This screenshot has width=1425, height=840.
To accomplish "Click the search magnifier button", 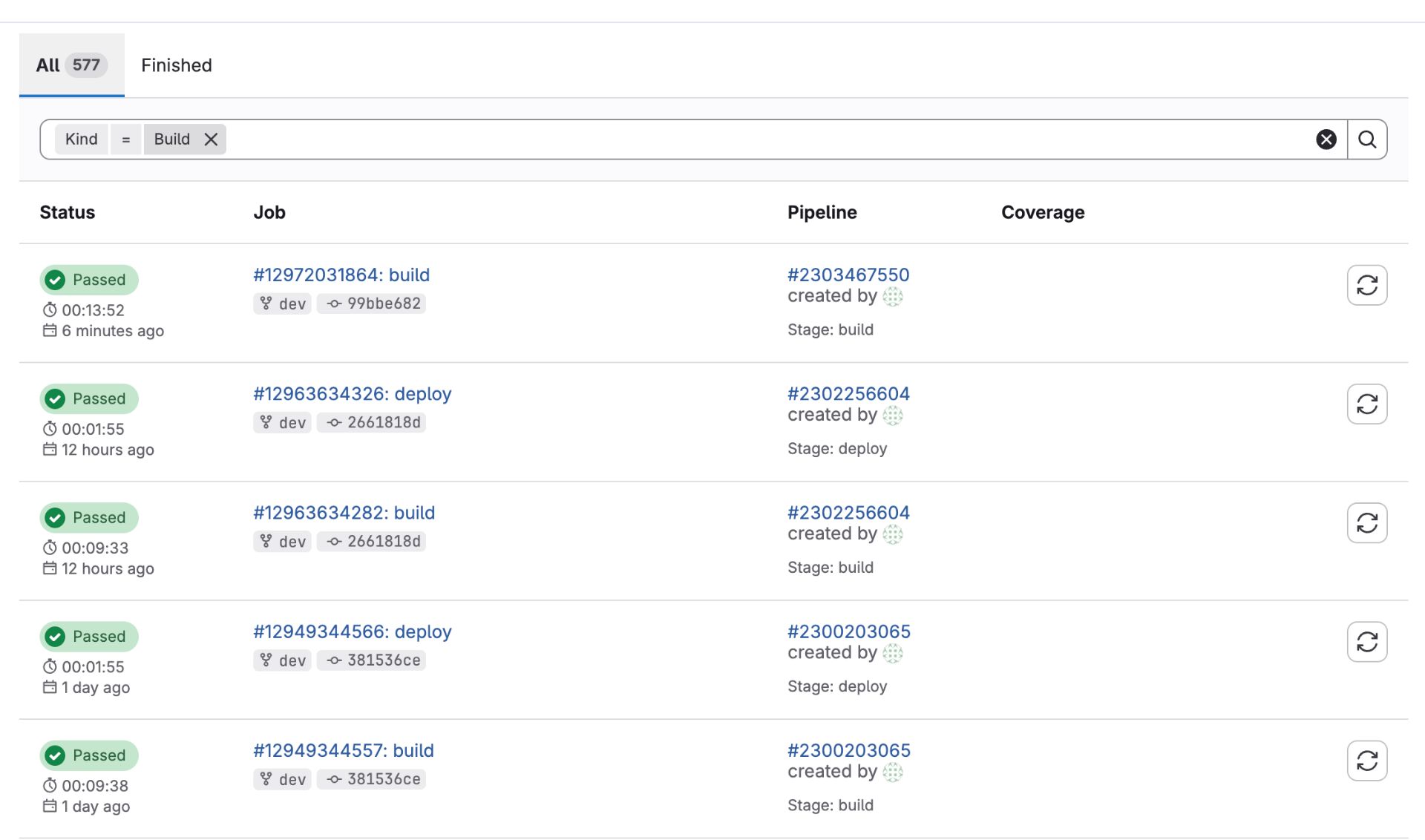I will click(x=1366, y=140).
